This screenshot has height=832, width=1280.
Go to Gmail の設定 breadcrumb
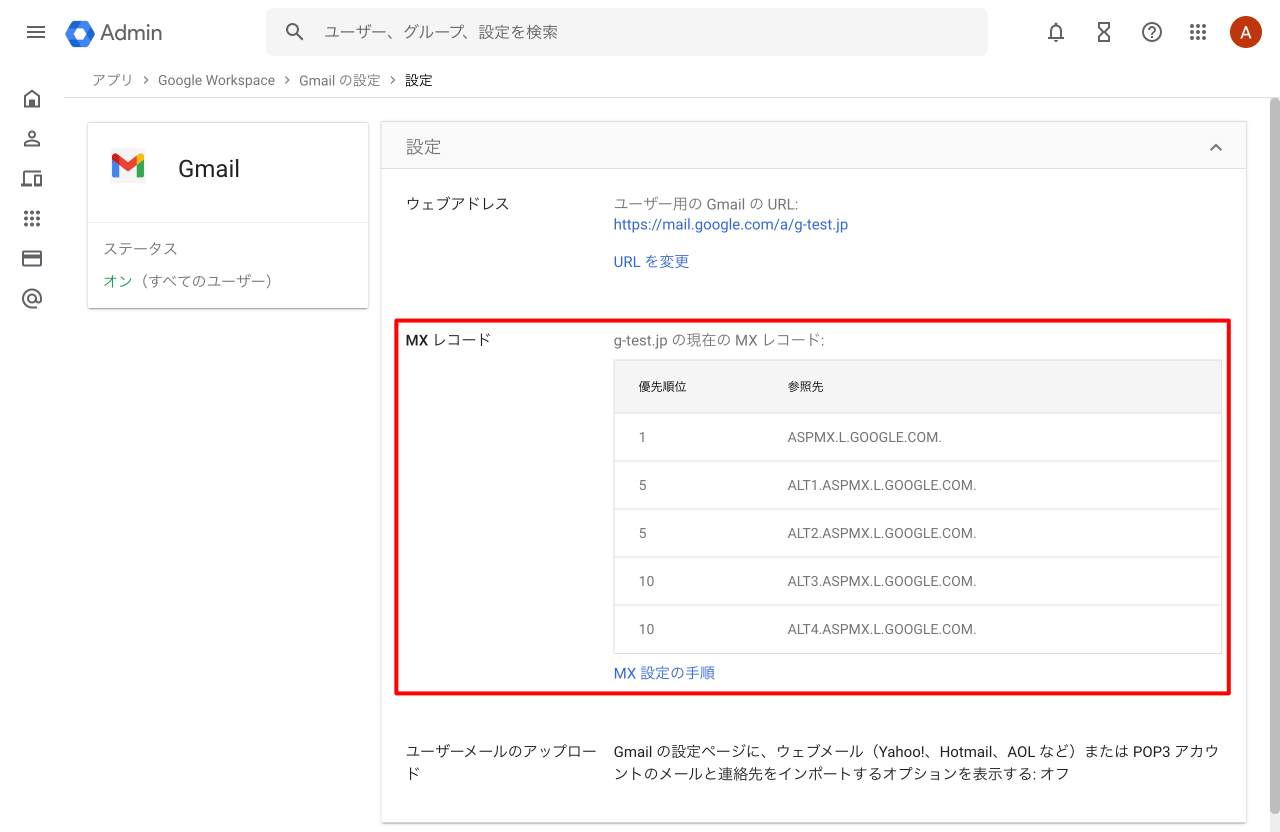click(340, 80)
